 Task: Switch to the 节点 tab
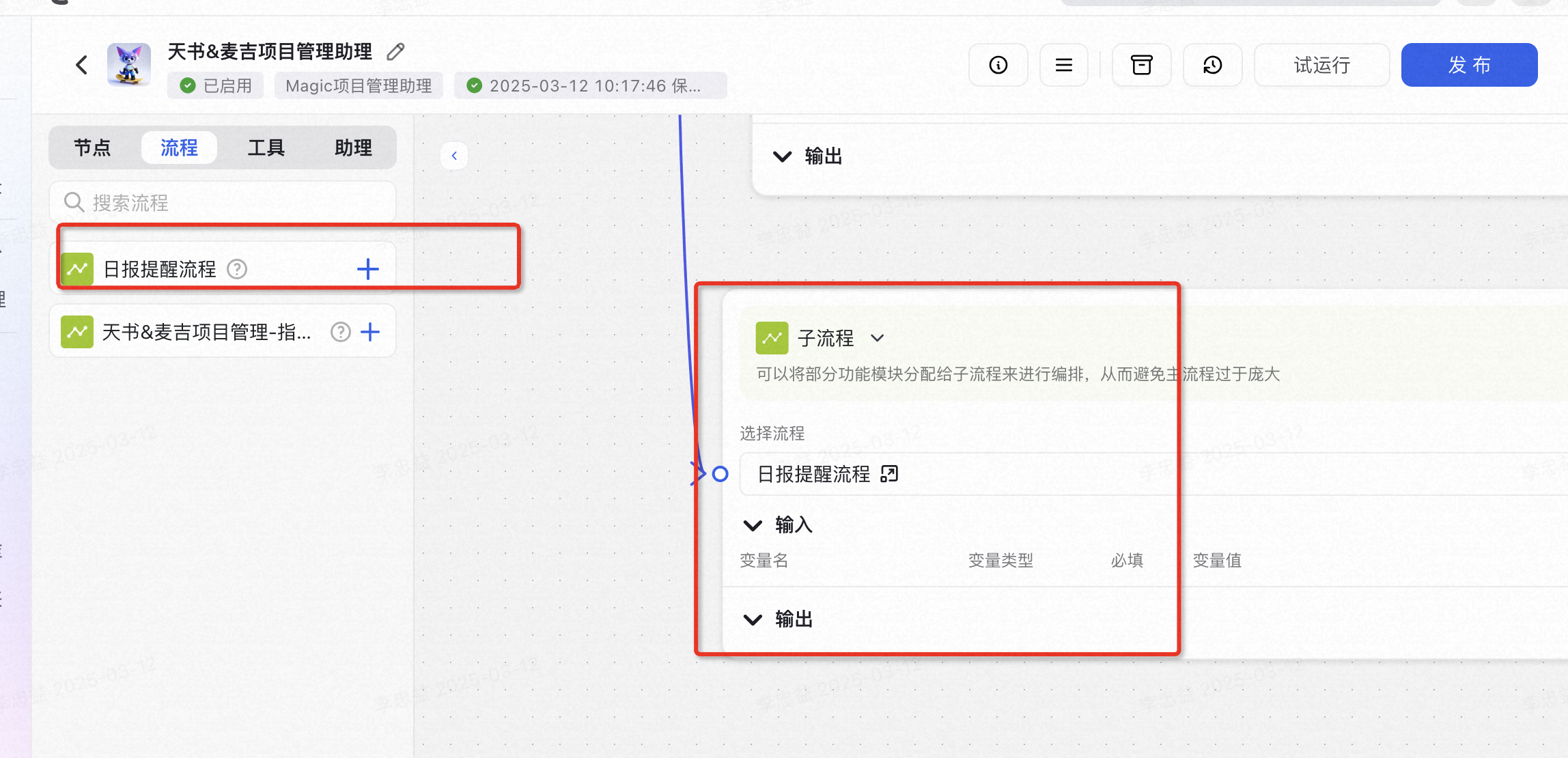pos(92,148)
